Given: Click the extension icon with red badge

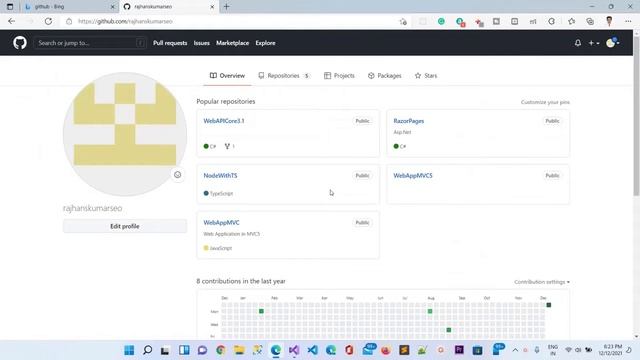Looking at the screenshot, I should coord(460,22).
